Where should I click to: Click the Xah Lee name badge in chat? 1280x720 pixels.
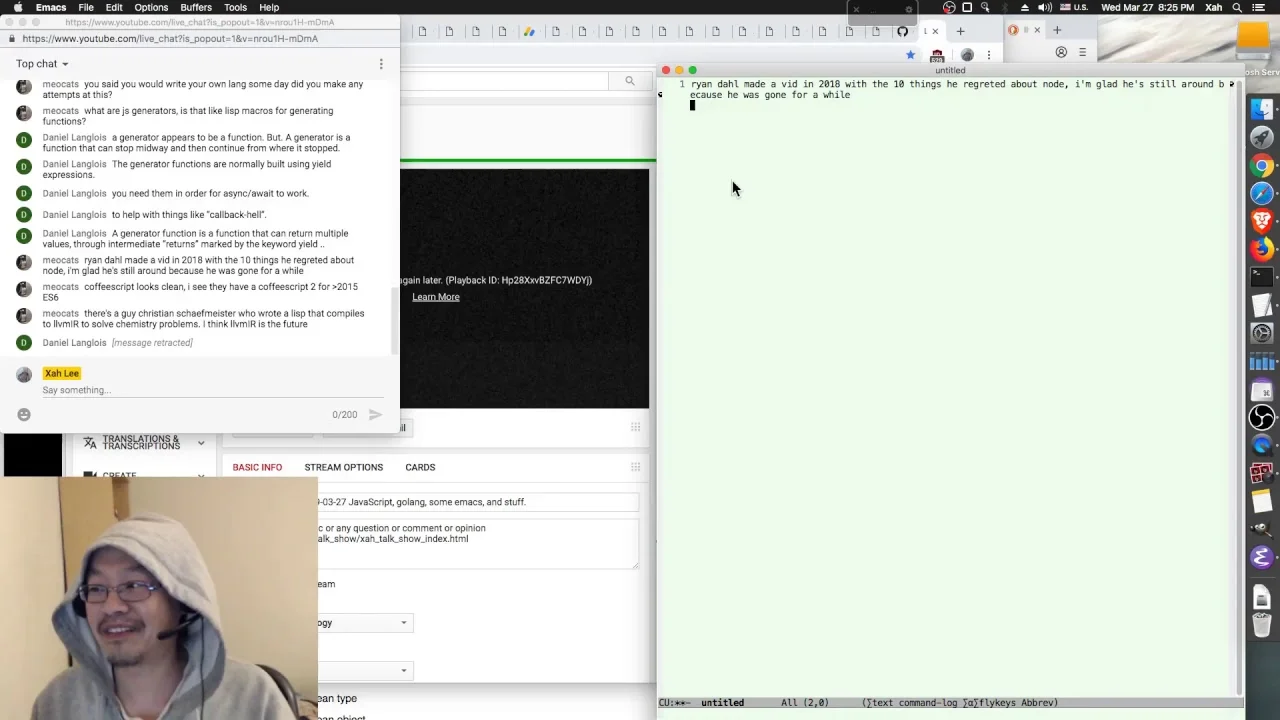[61, 373]
